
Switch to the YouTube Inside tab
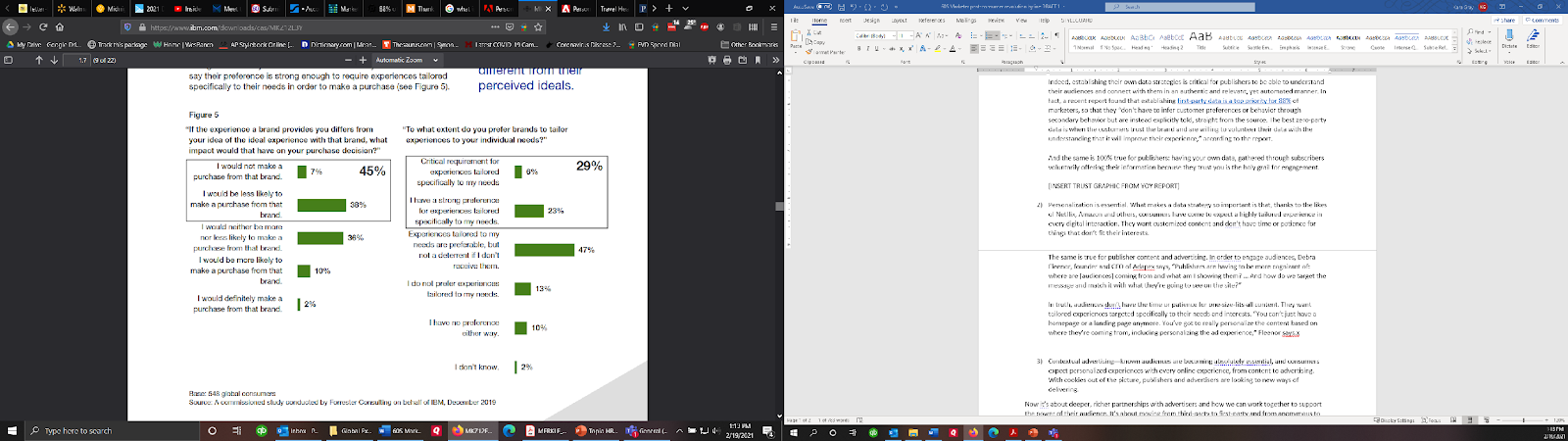tap(188, 8)
